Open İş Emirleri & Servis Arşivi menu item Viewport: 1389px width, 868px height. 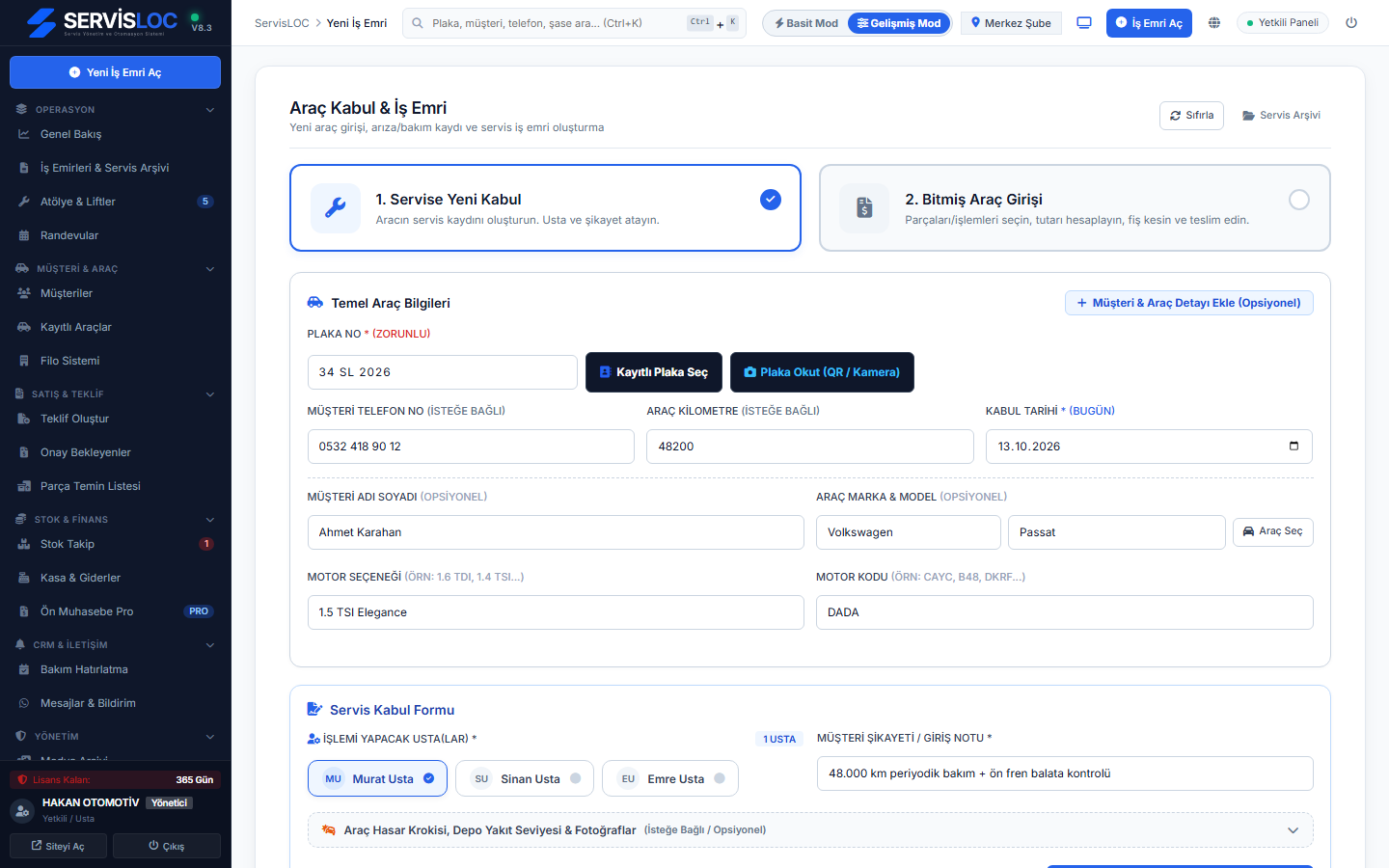[x=116, y=168]
